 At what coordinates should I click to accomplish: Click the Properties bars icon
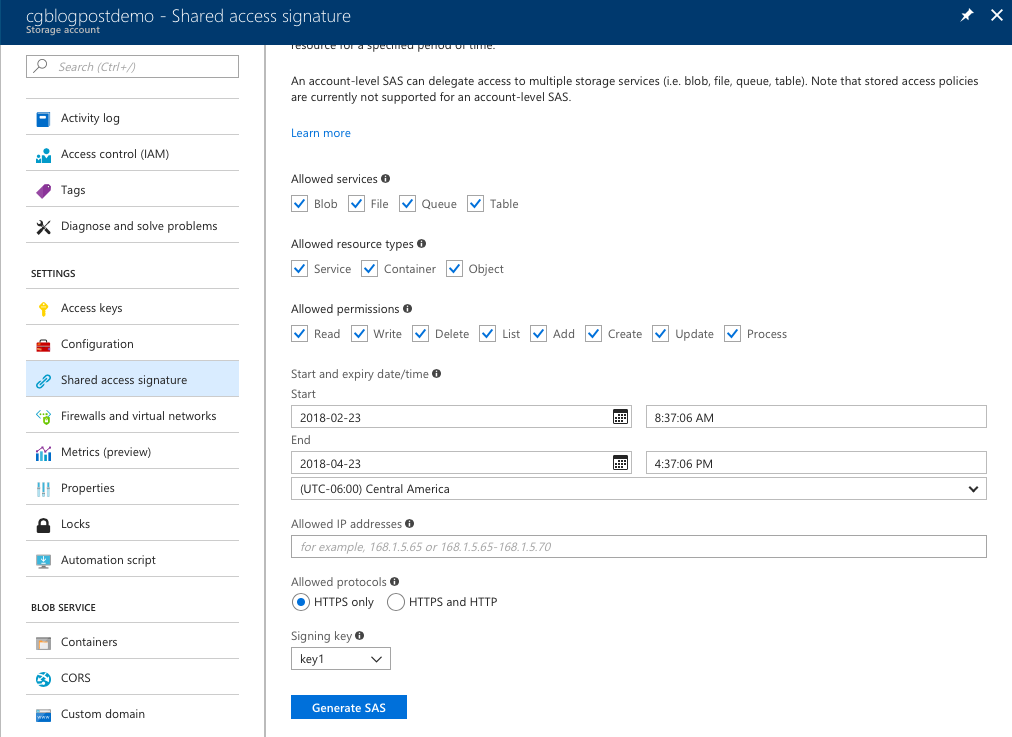(x=43, y=489)
